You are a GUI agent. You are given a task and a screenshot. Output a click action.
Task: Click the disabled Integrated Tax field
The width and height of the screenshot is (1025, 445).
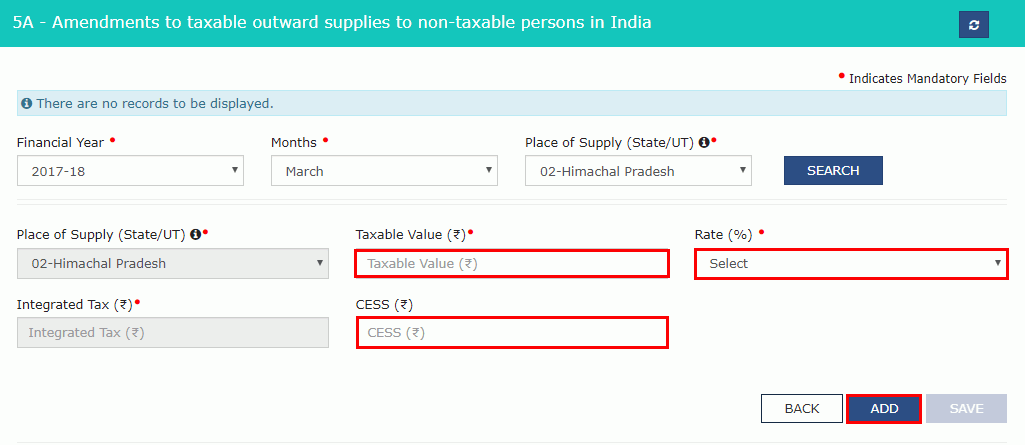tap(172, 333)
